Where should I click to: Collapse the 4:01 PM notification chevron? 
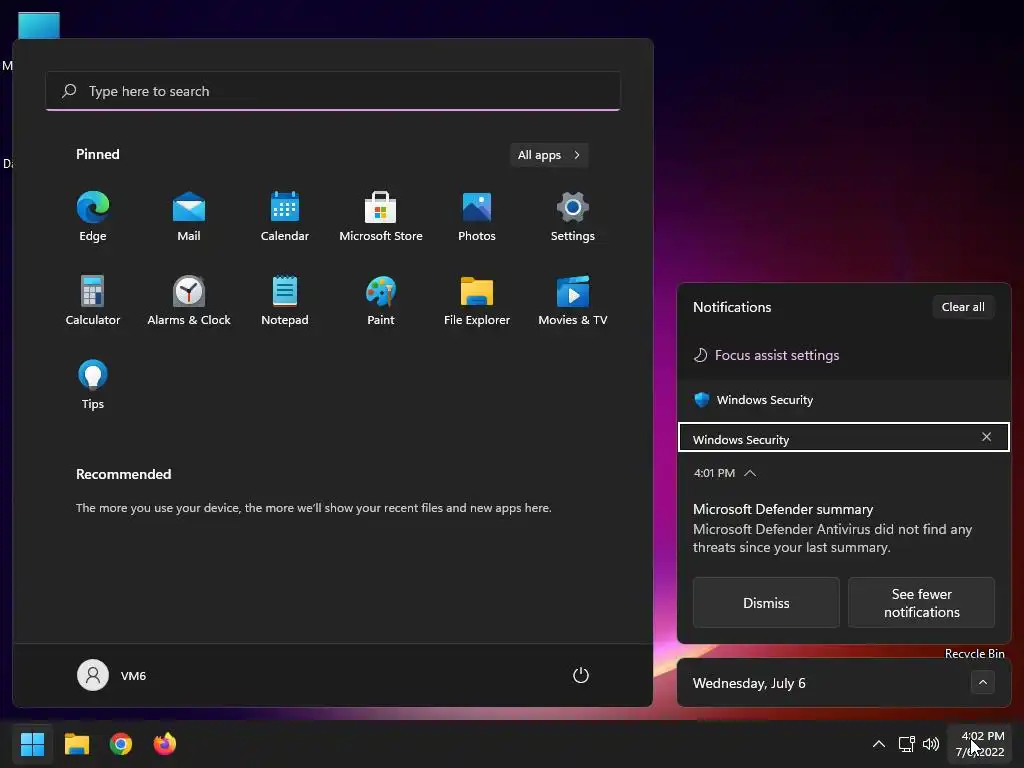click(x=750, y=473)
